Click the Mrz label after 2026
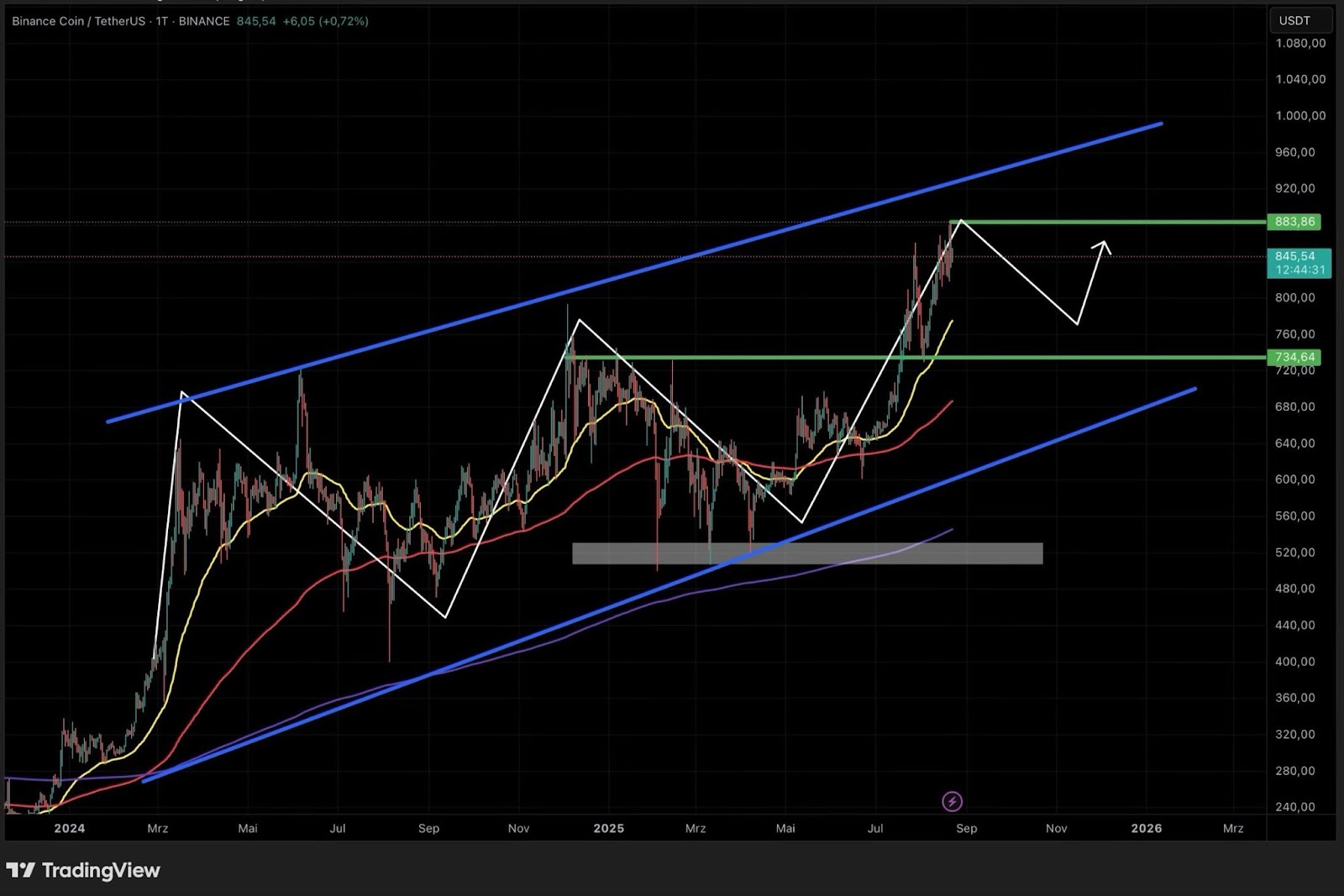The width and height of the screenshot is (1344, 896). (1233, 828)
